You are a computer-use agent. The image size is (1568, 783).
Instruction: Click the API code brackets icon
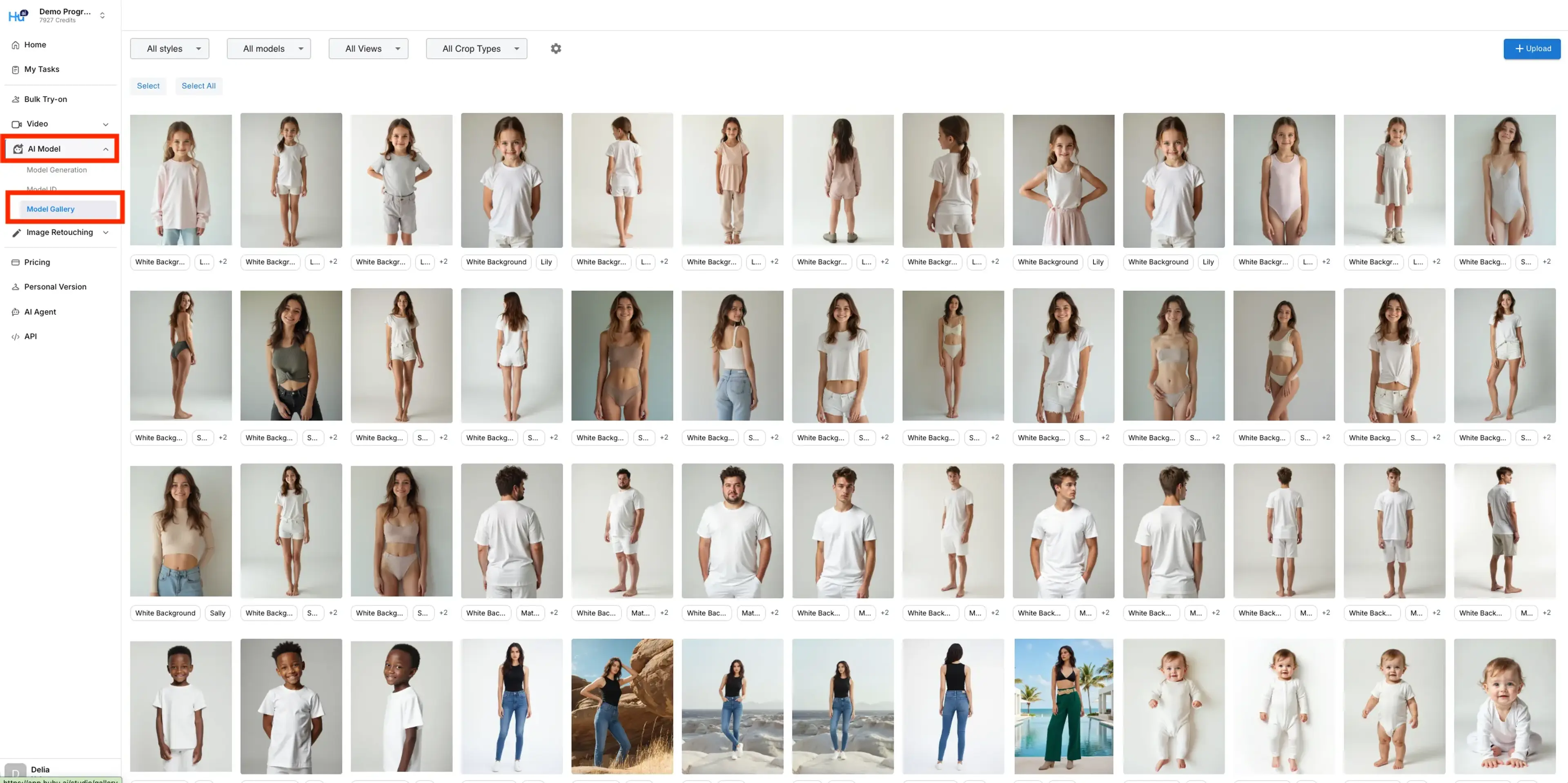click(x=16, y=336)
